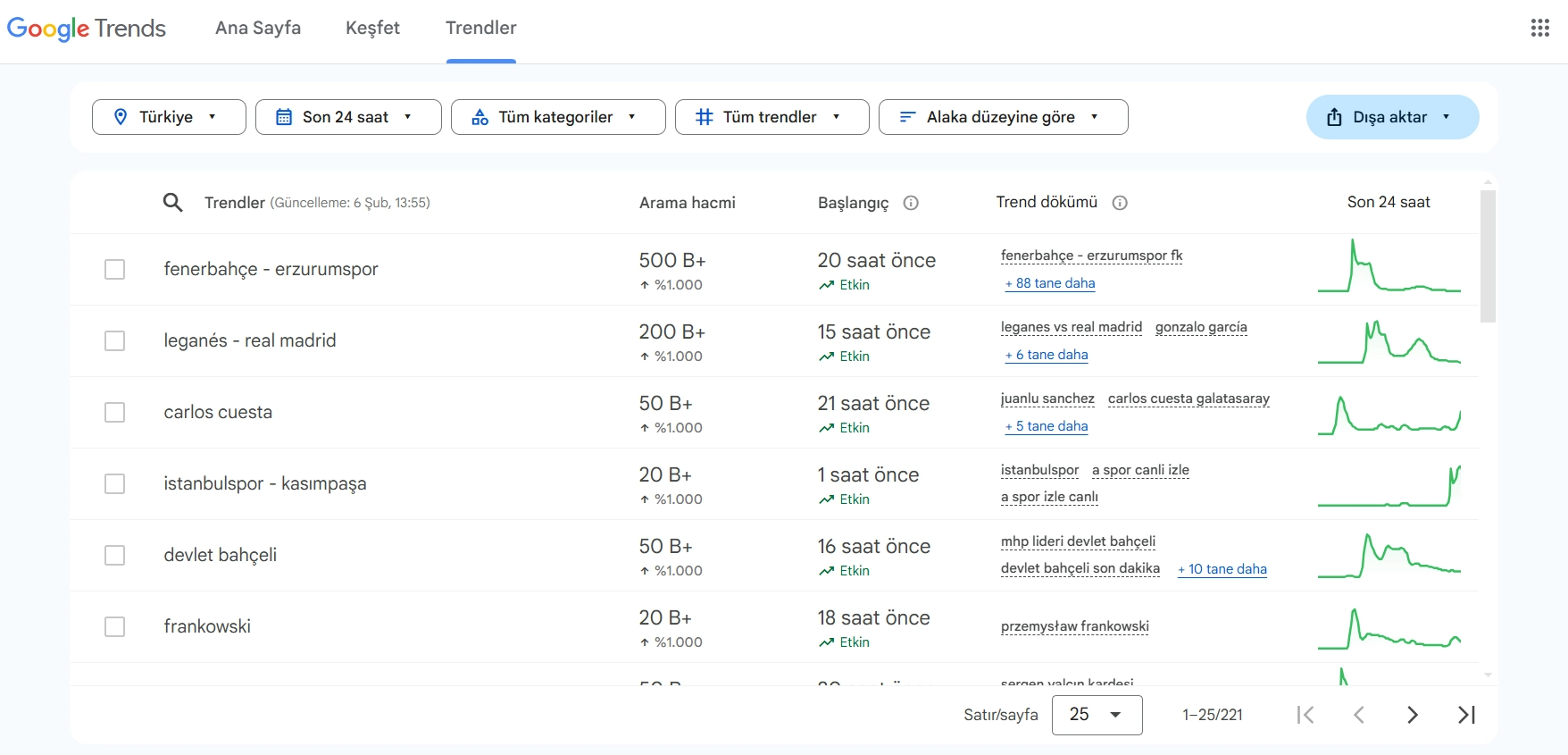Tick the carlos cuesta row checkbox
This screenshot has width=1568, height=755.
pyautogui.click(x=114, y=412)
